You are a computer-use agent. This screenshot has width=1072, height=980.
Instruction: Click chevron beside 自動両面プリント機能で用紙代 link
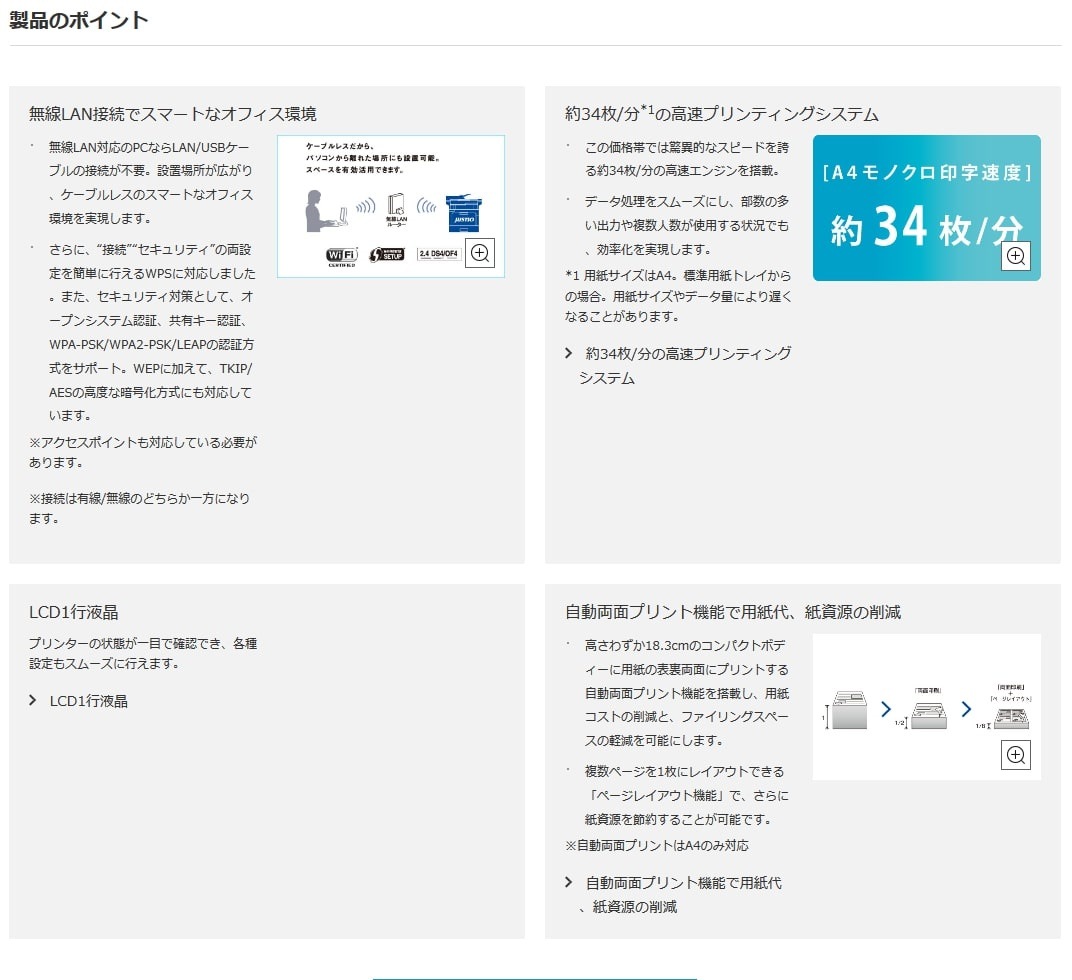pos(568,882)
